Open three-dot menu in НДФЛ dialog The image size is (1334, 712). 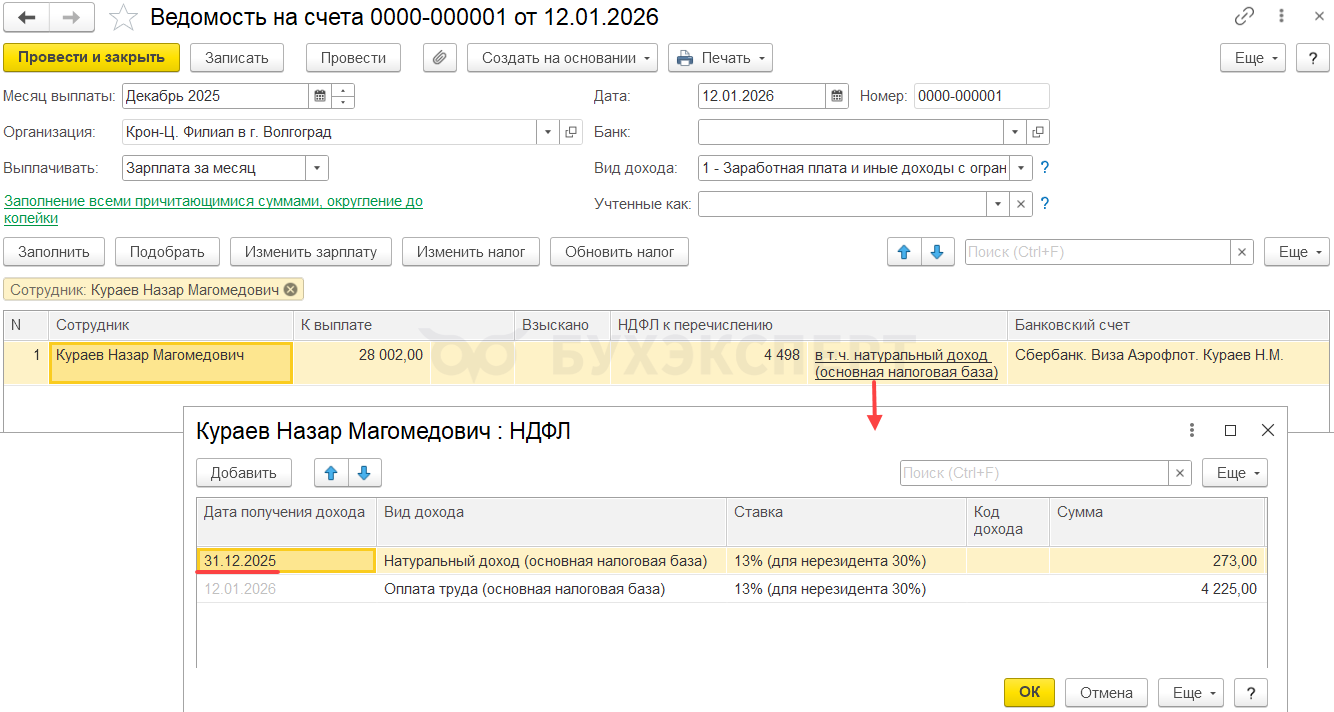(x=1192, y=430)
